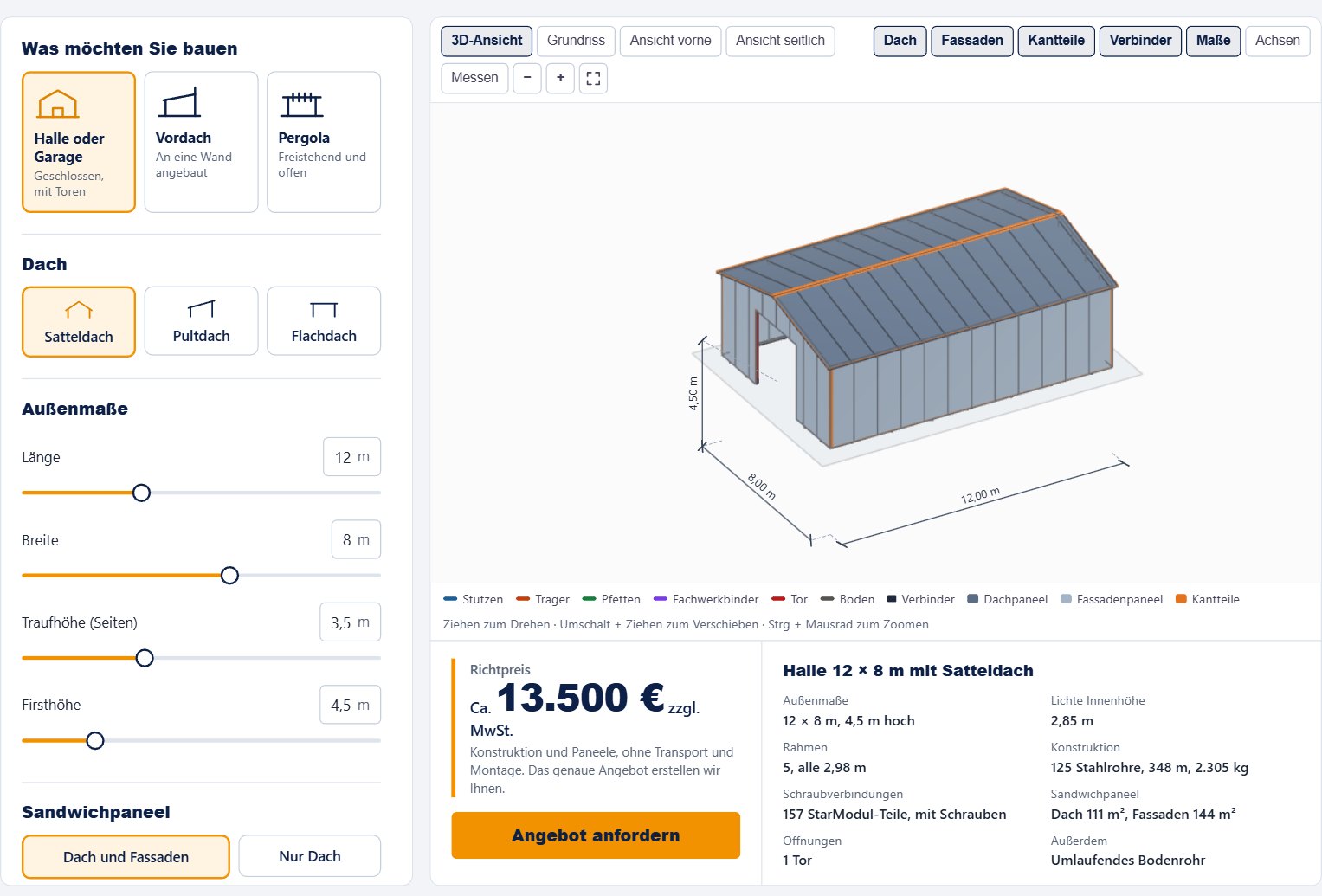
Task: Select the Satteldach roof option
Action: (79, 321)
